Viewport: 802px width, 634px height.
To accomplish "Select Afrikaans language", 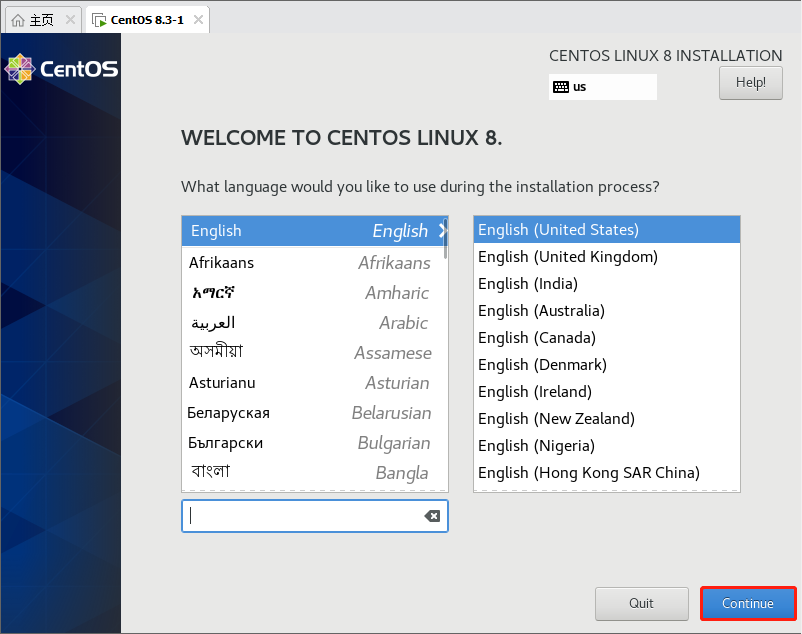I will click(x=313, y=263).
